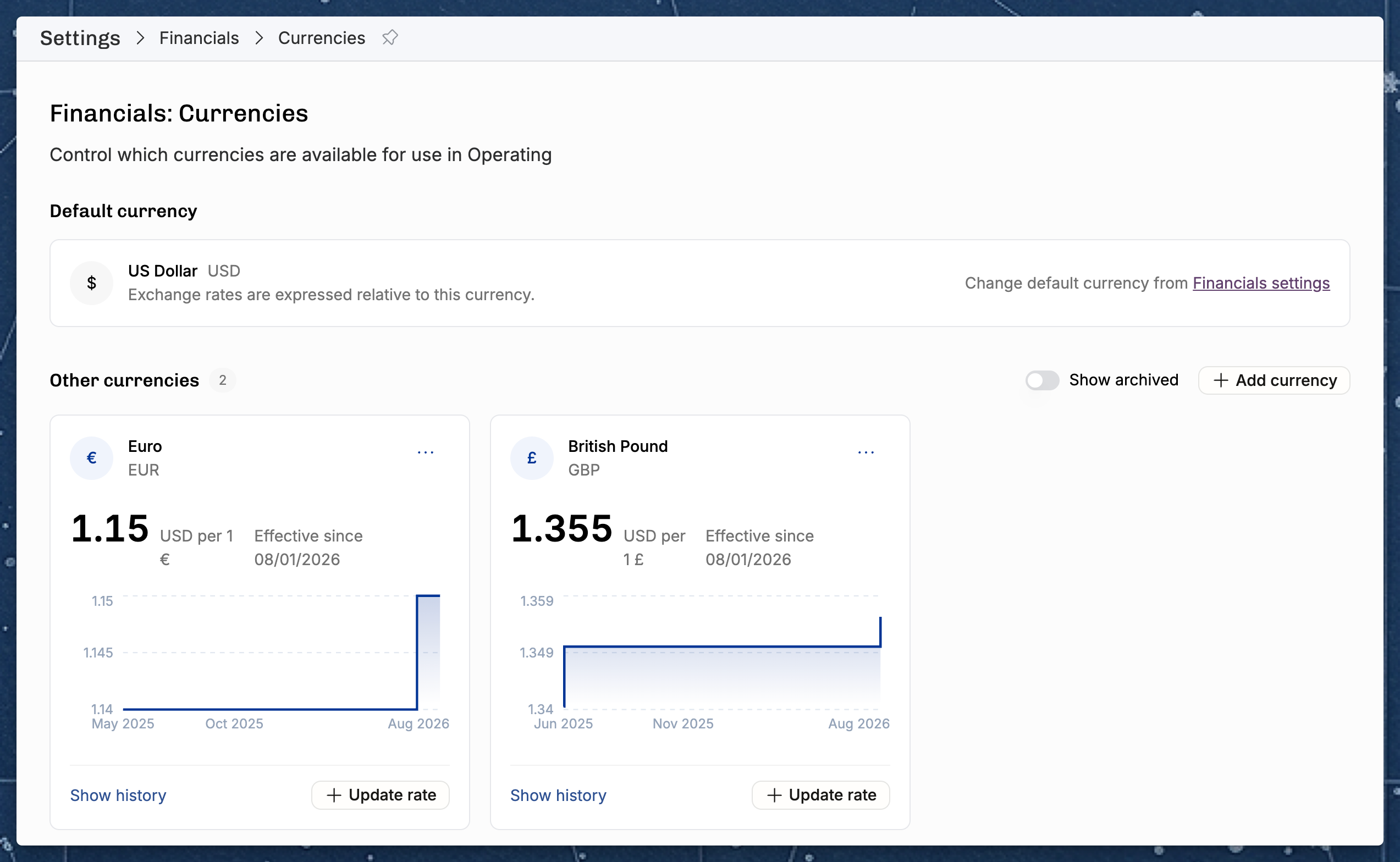Show history for the Euro
Screen dimensions: 1400x862
118,795
